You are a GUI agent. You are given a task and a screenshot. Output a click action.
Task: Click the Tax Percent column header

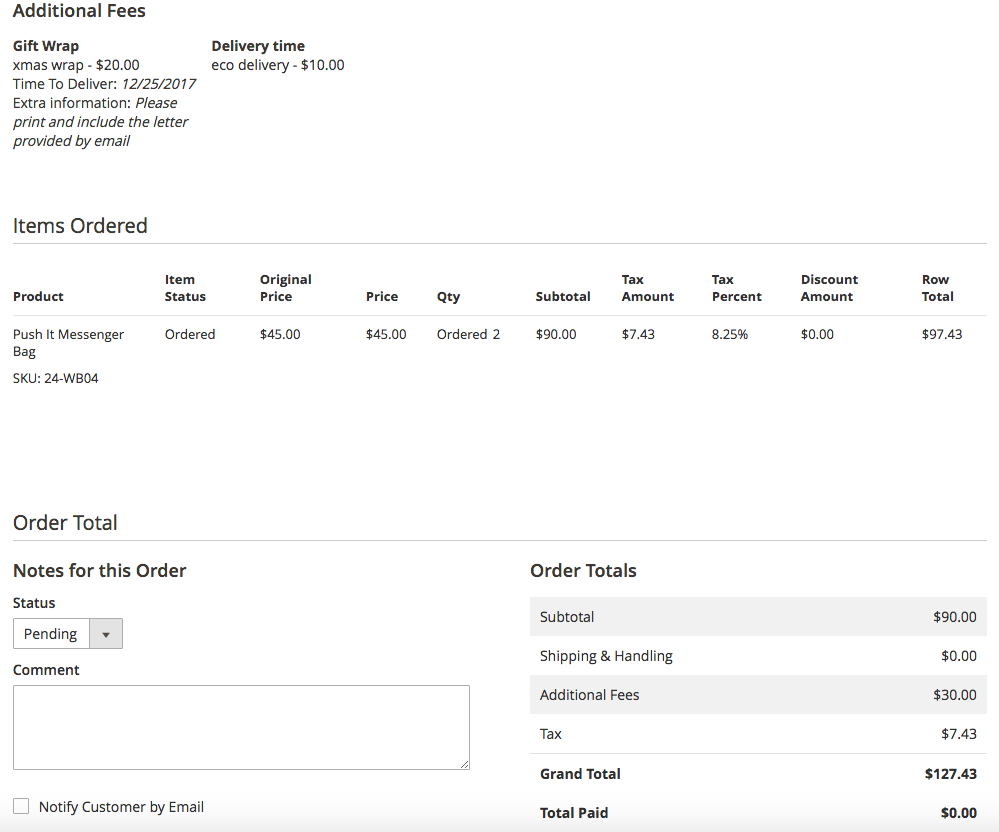tap(737, 288)
